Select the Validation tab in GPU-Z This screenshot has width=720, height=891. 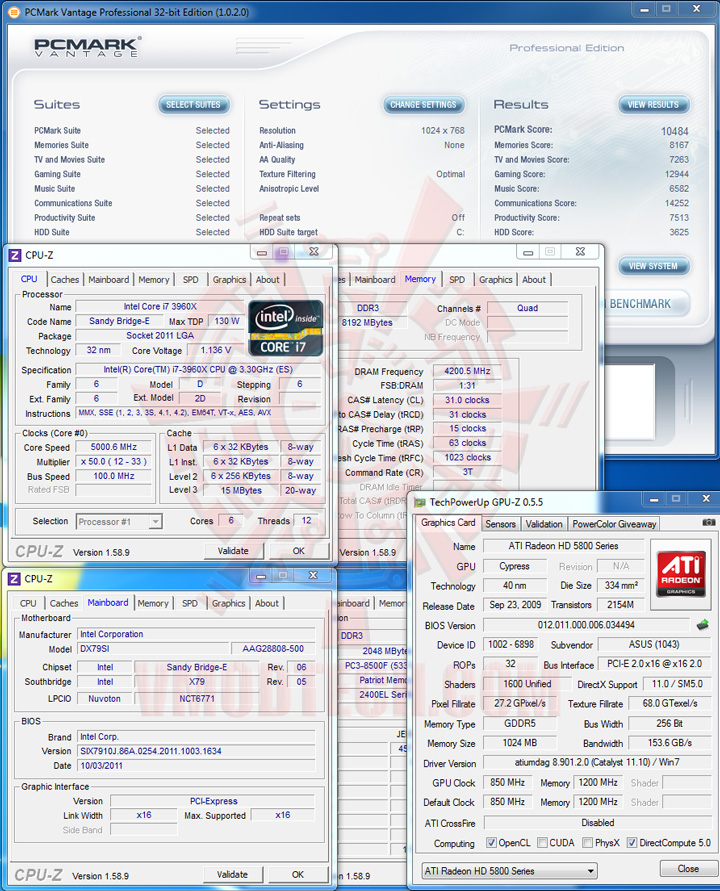click(x=543, y=524)
